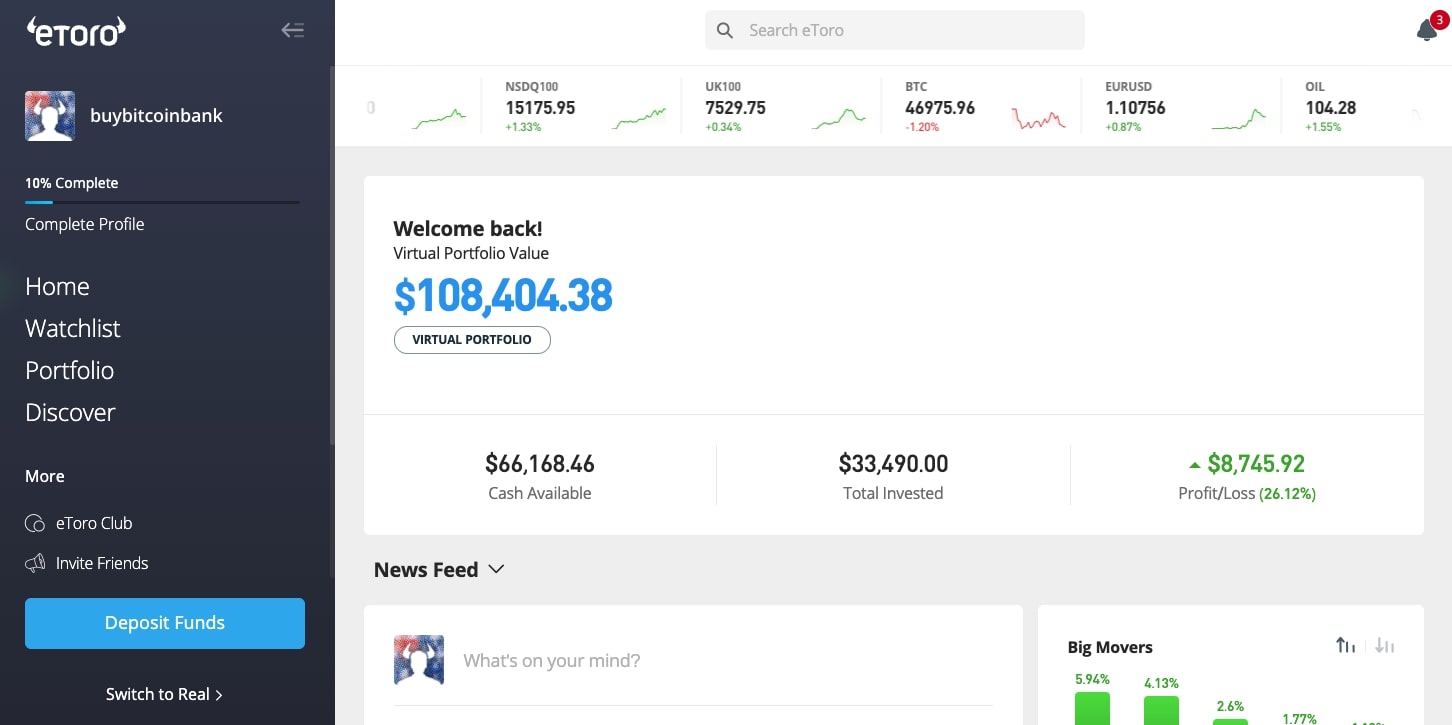Open eToro Club link
This screenshot has height=725, width=1452.
coord(94,523)
